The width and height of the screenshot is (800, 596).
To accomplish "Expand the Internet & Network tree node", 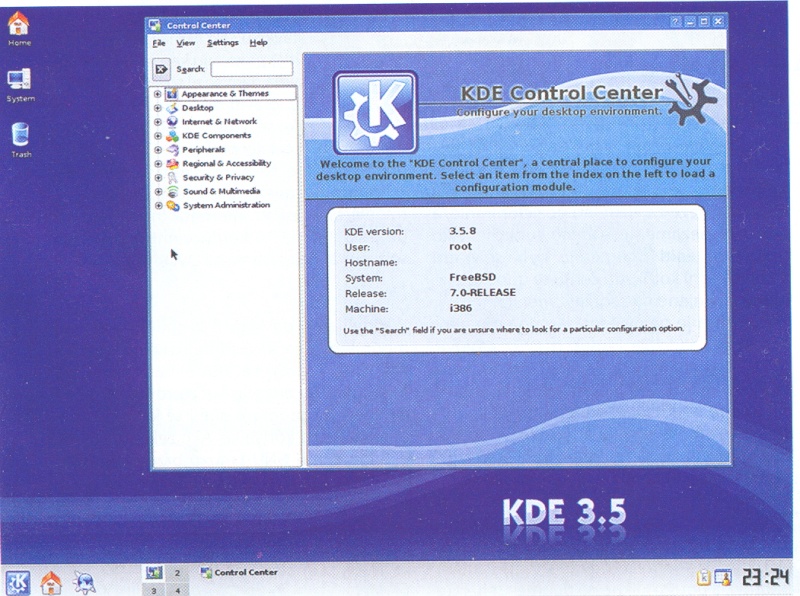I will point(158,122).
